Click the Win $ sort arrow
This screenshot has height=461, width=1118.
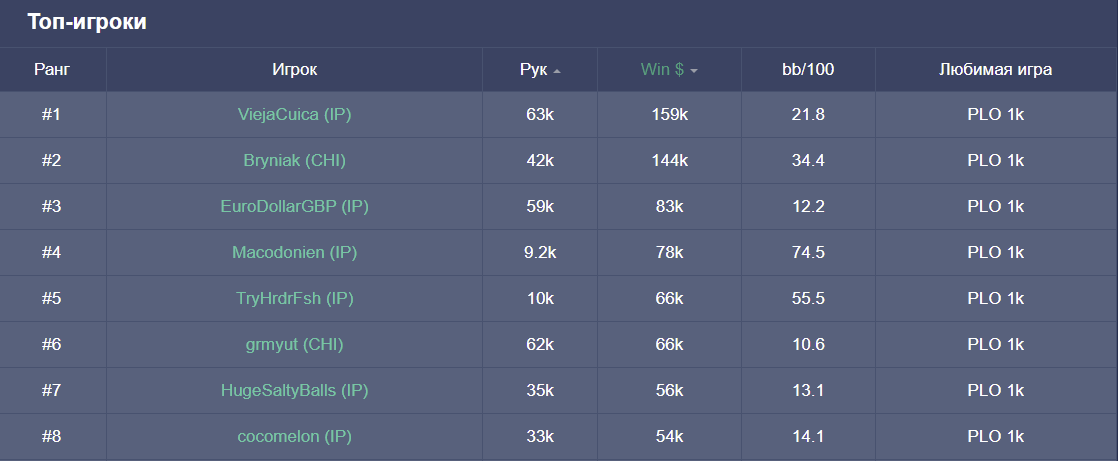(694, 71)
